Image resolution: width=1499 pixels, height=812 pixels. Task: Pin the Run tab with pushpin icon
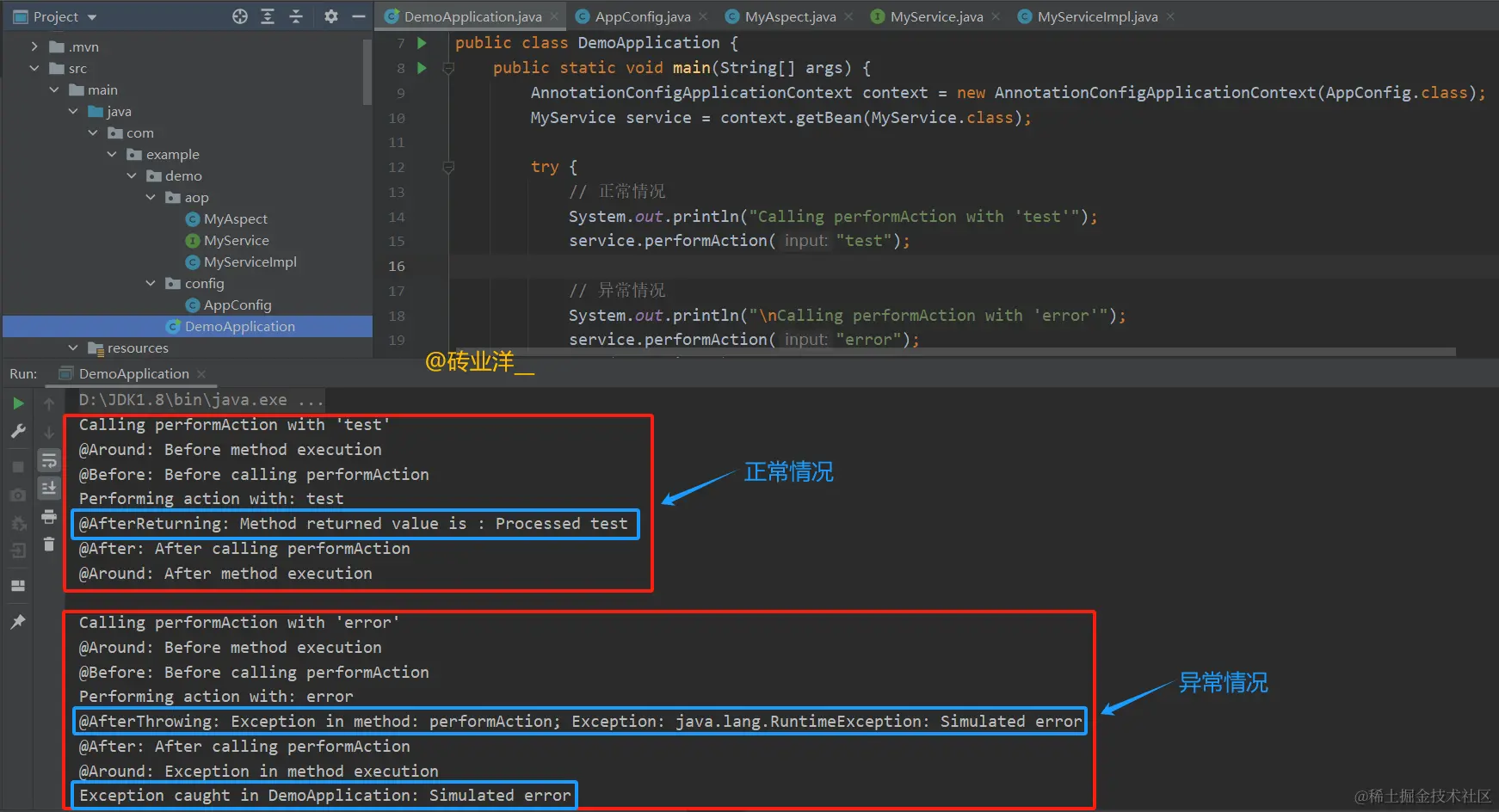pyautogui.click(x=18, y=621)
